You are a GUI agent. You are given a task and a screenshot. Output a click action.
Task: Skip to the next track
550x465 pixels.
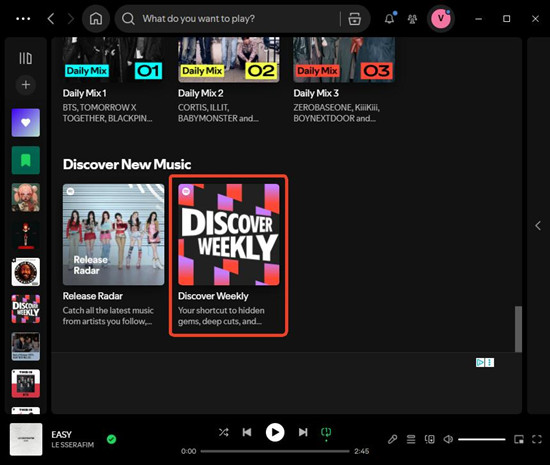(303, 432)
